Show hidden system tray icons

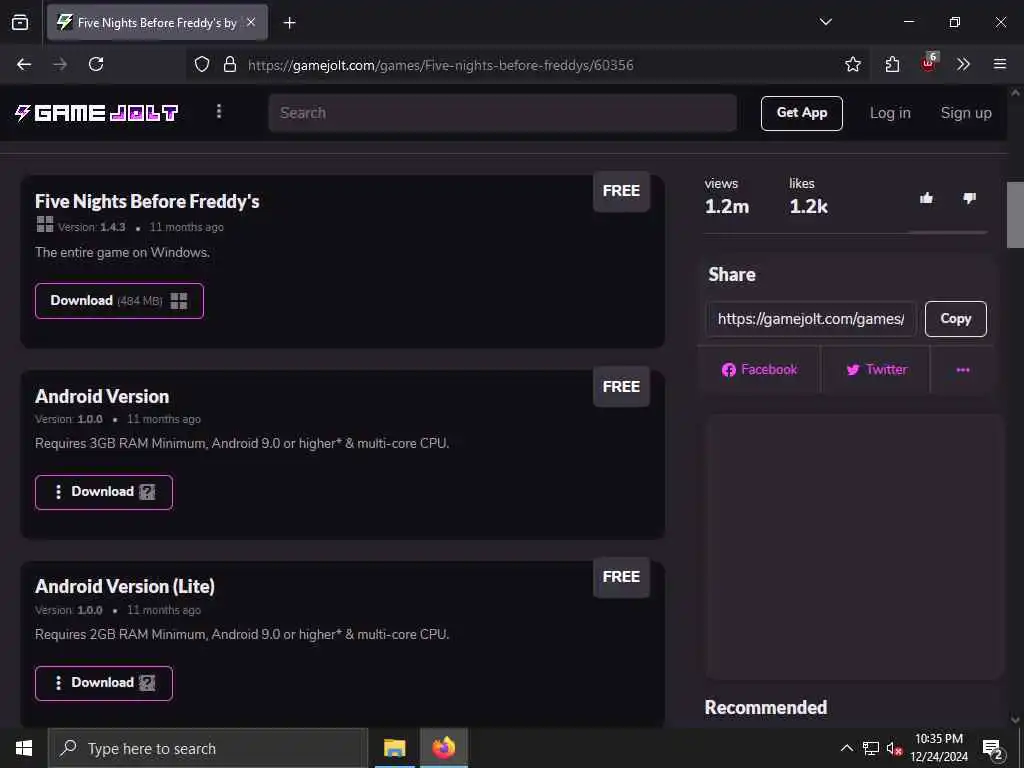tap(846, 748)
